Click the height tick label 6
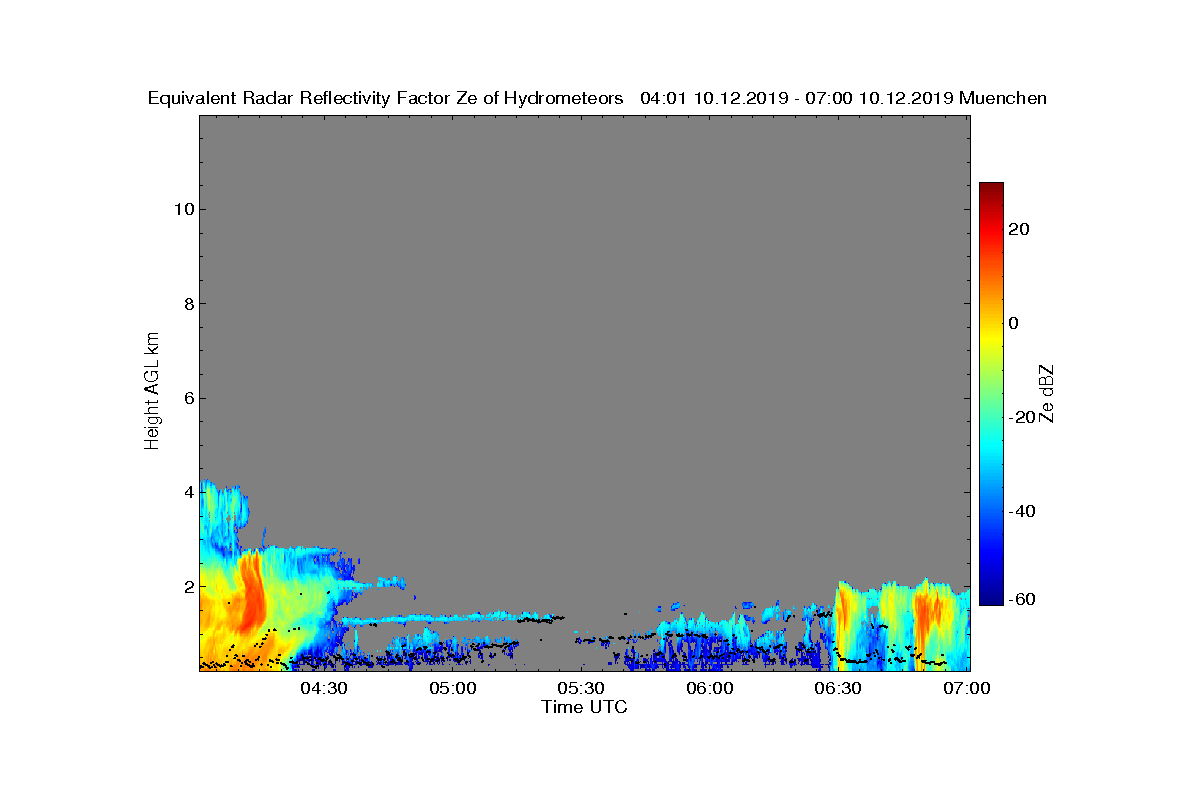The height and width of the screenshot is (800, 1200). [187, 398]
